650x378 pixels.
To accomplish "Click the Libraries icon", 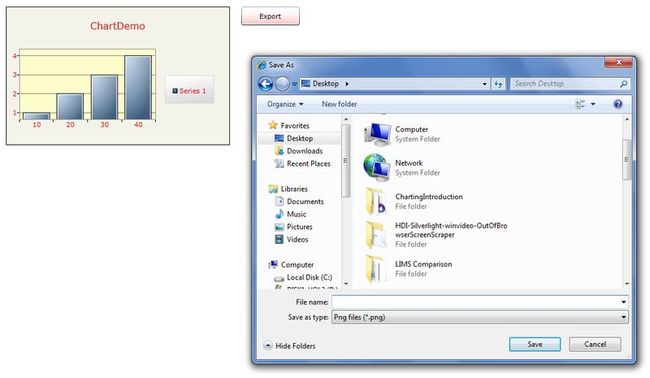I will (x=273, y=189).
